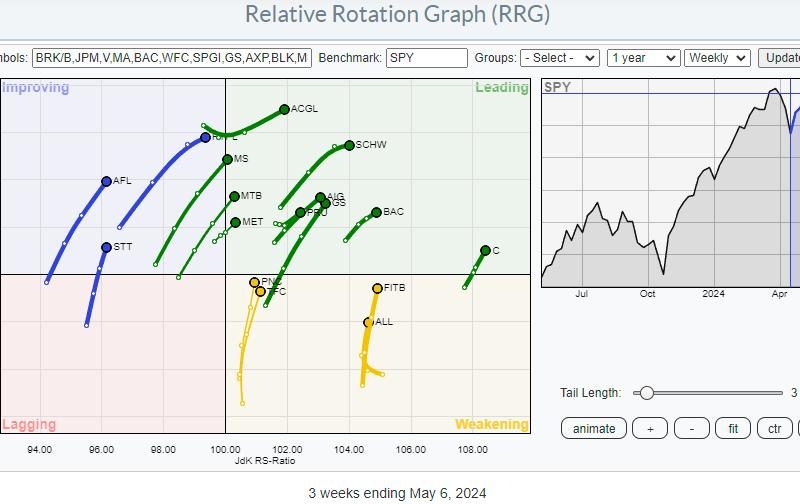Select the PNC data point

click(254, 283)
